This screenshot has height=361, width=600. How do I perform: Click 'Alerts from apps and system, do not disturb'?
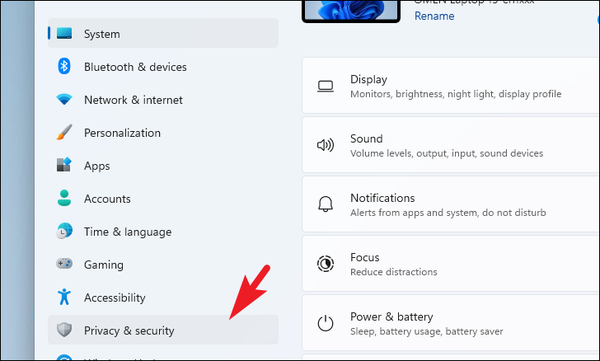tap(448, 212)
